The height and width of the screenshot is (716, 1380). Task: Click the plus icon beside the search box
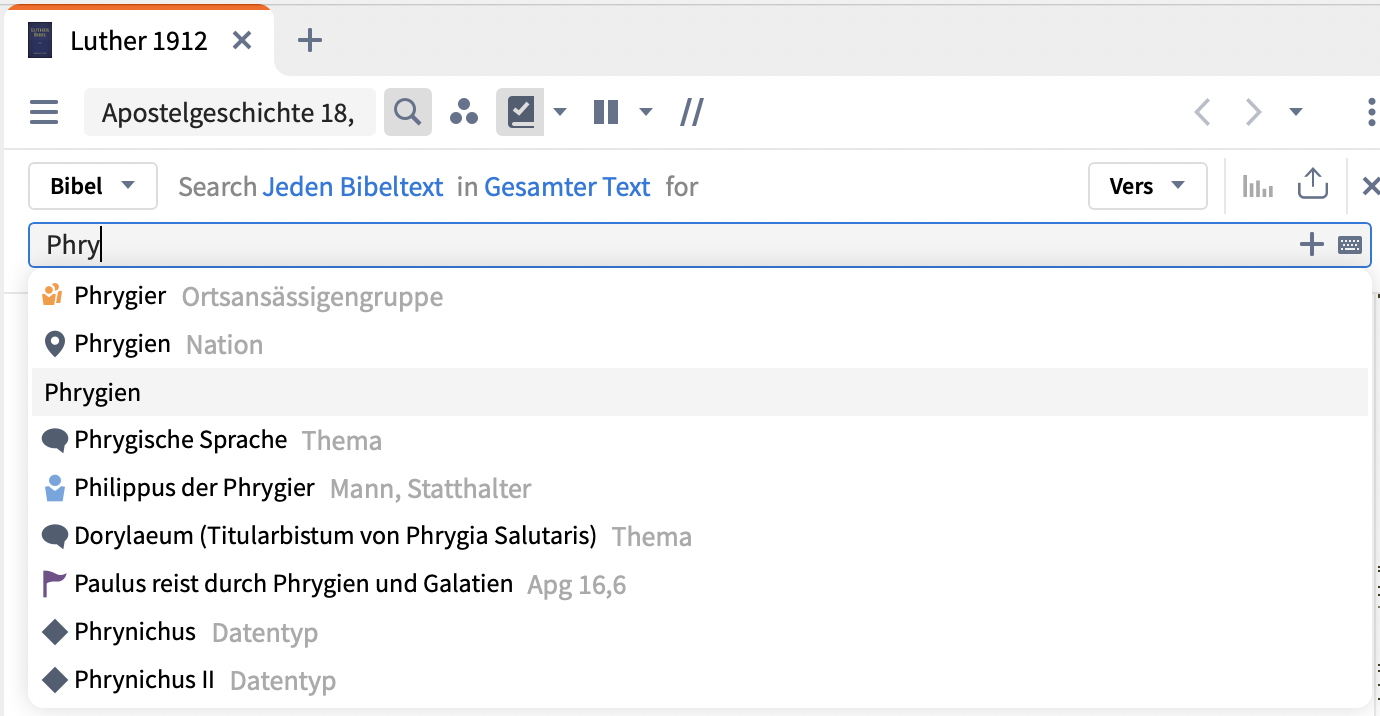point(1311,244)
